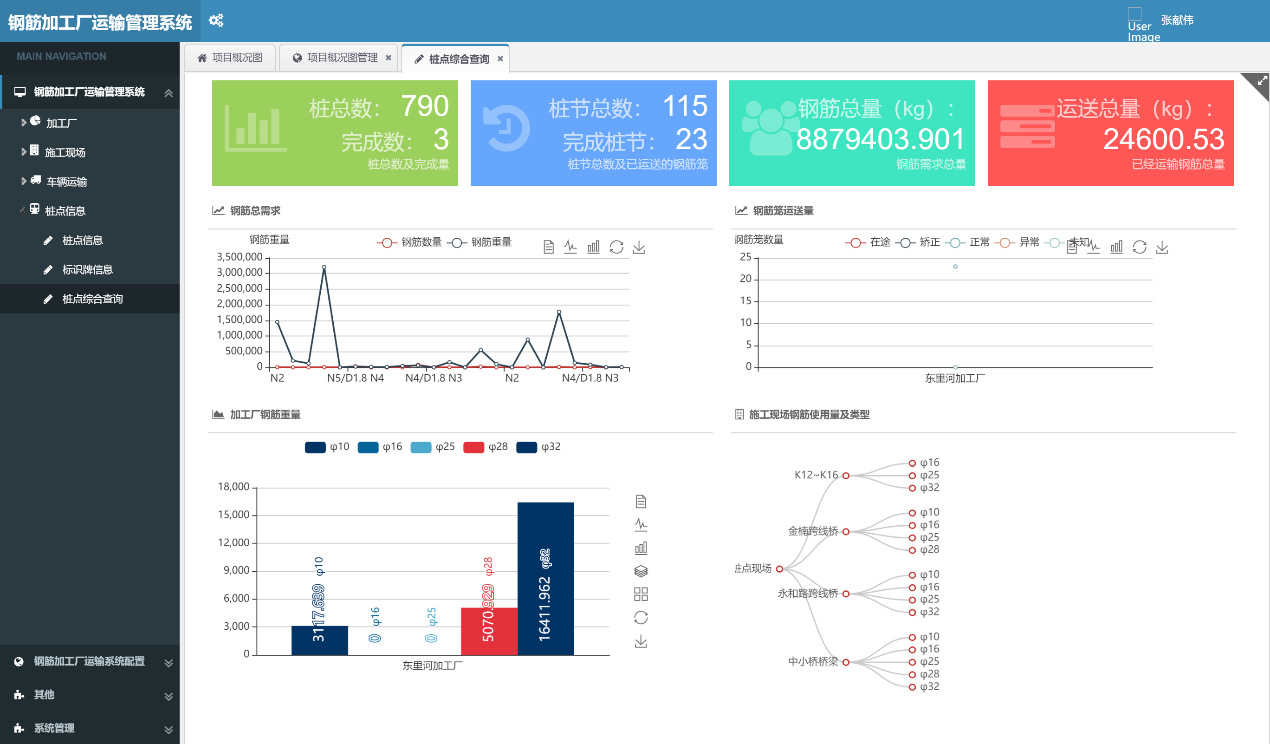Click the φ32 bar in 加工厂钢筋重量 chart
The image size is (1270, 744).
[x=545, y=580]
